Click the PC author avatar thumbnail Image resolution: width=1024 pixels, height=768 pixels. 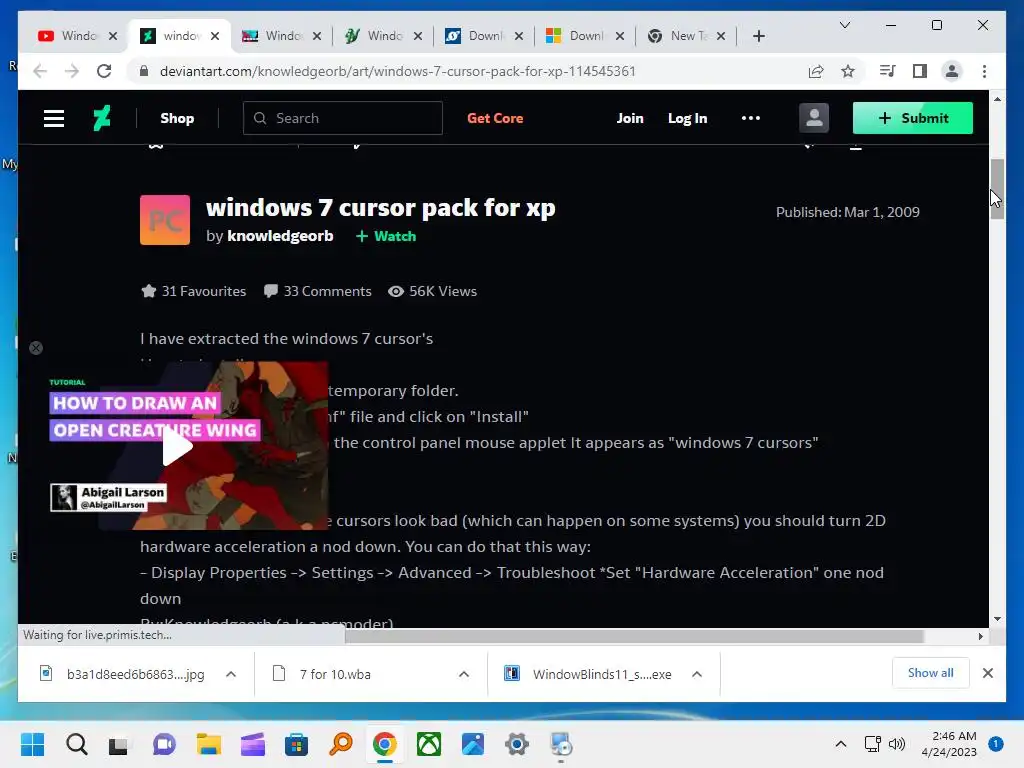(165, 220)
